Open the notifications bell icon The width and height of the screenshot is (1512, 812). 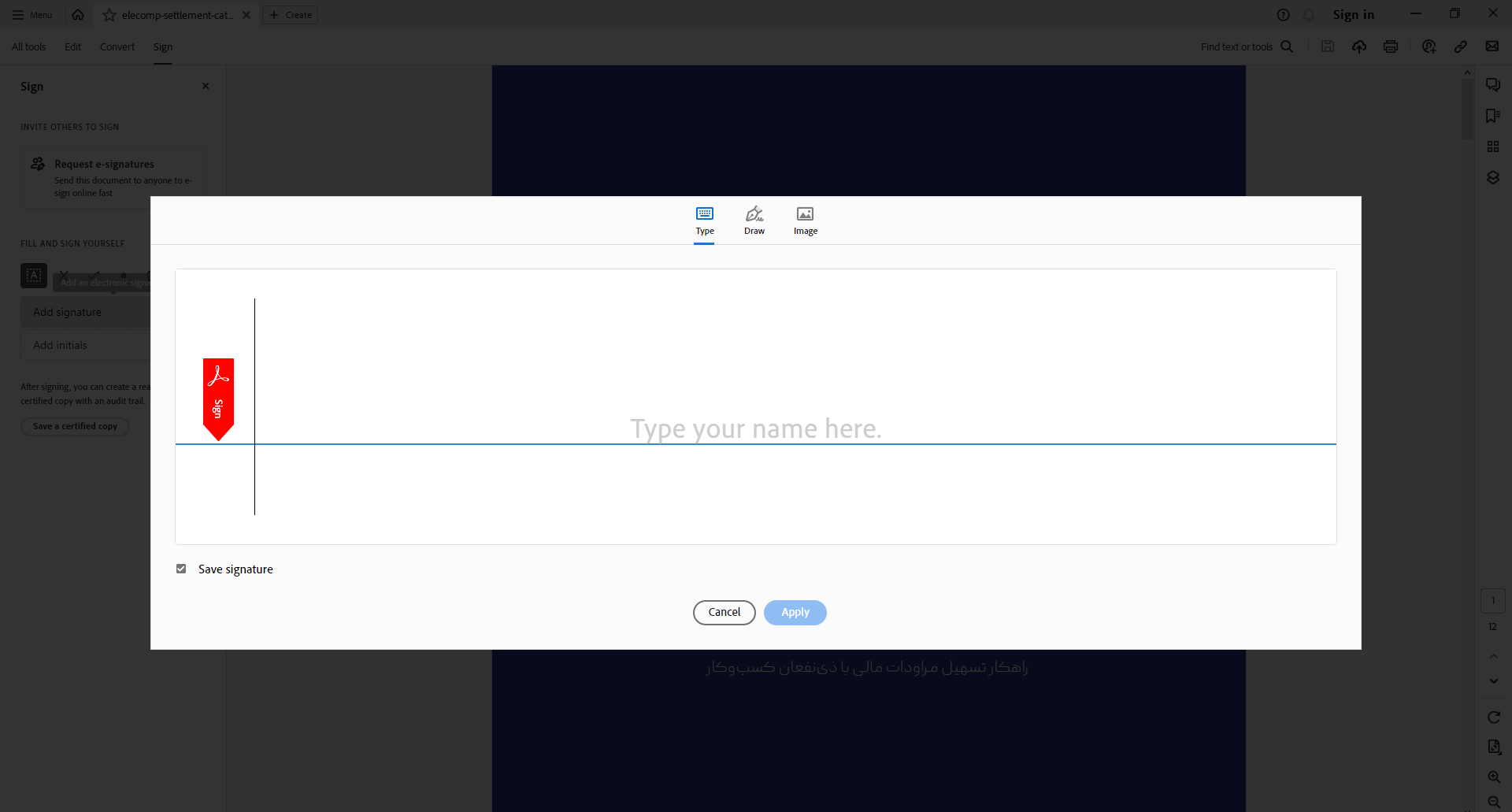[1309, 15]
